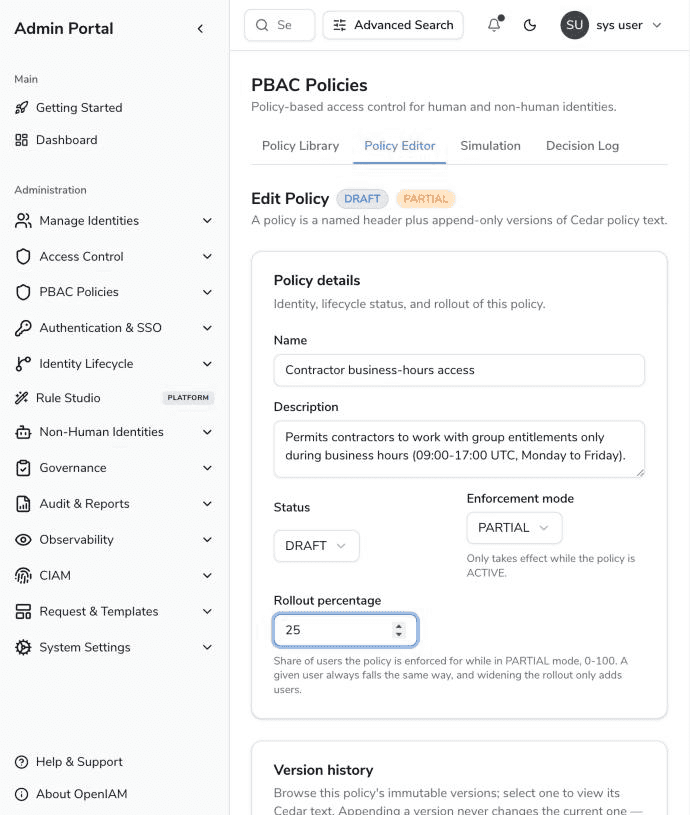Open the sys user account menu
Screen dimensions: 690x815
tap(611, 25)
